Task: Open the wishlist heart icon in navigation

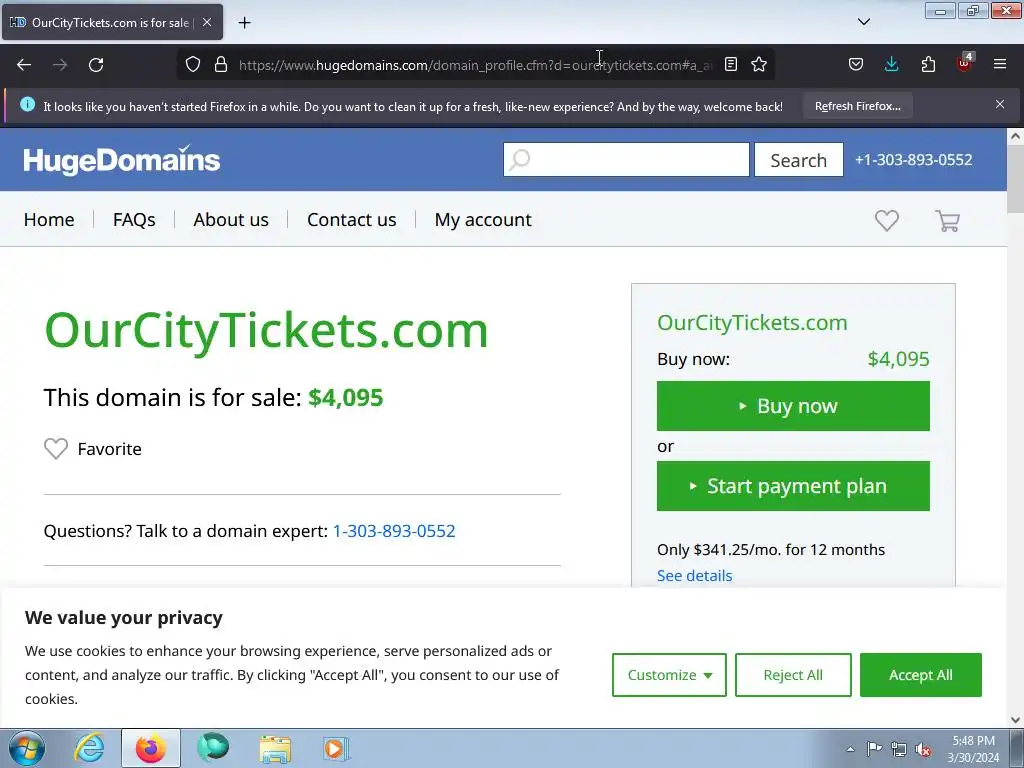Action: click(x=886, y=221)
